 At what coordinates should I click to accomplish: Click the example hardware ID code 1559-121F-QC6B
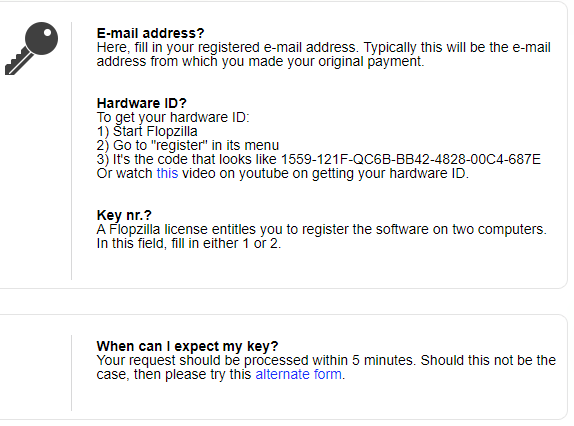pos(411,159)
